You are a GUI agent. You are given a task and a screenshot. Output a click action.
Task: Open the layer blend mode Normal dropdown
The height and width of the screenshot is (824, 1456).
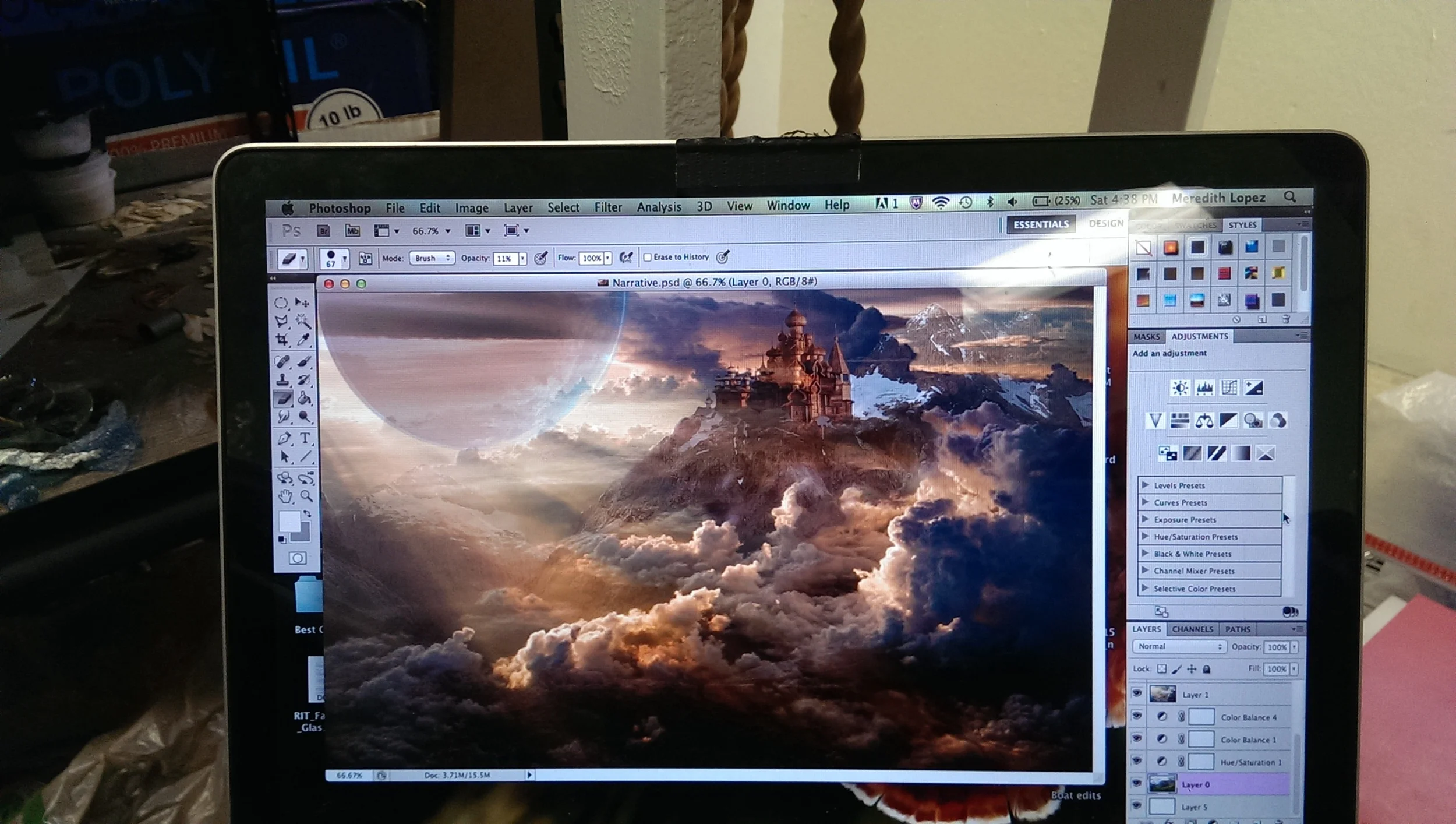coord(1179,647)
